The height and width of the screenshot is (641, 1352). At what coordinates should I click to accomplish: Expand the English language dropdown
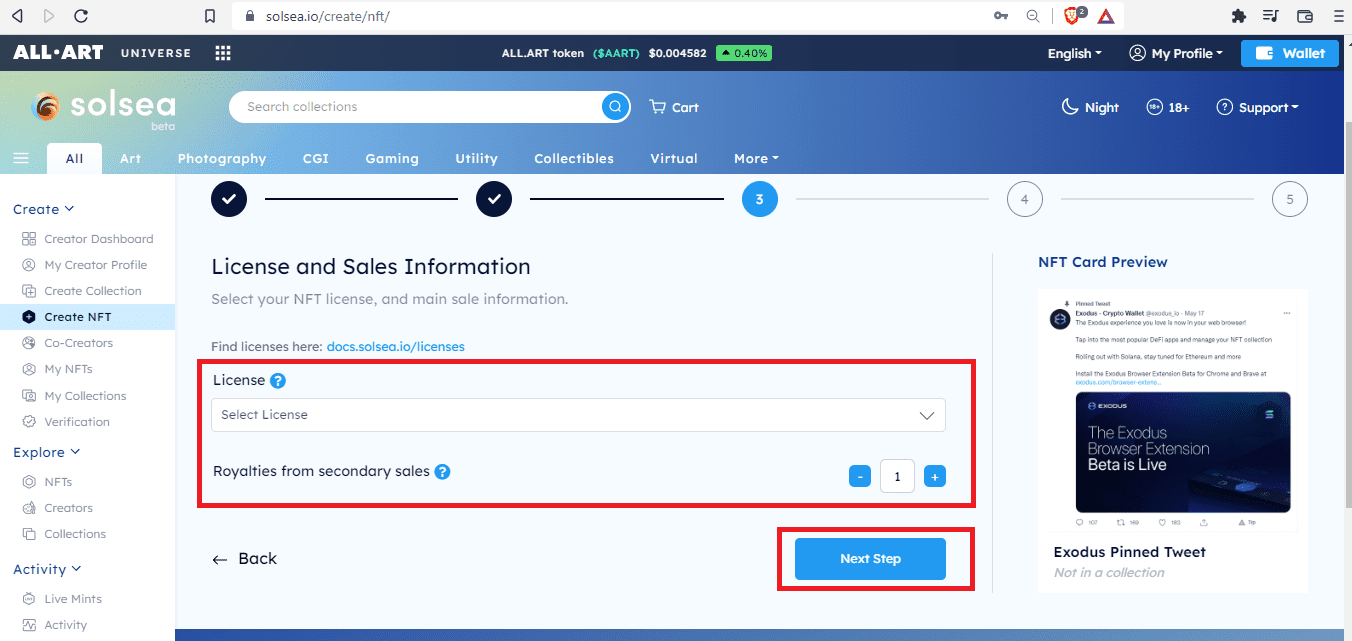click(x=1074, y=54)
